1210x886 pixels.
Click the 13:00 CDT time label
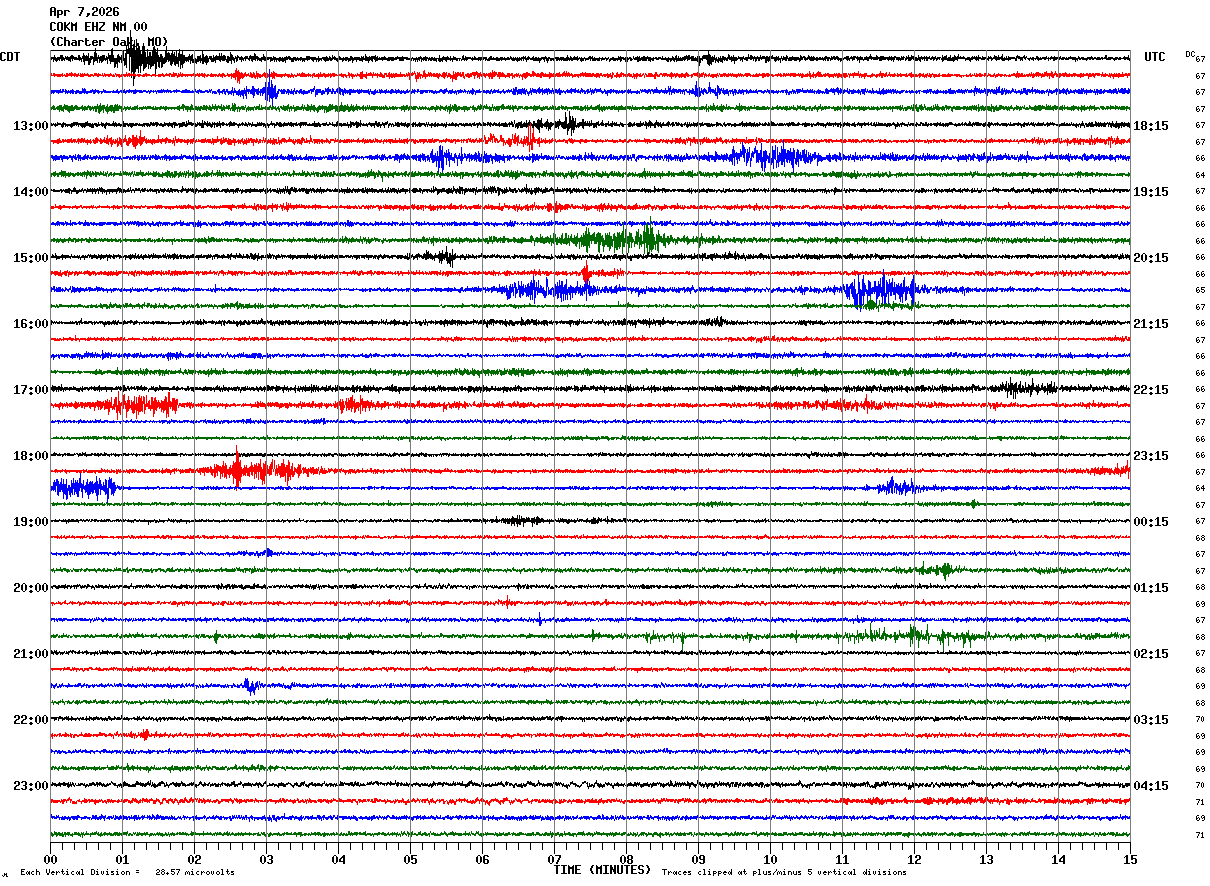pyautogui.click(x=30, y=126)
